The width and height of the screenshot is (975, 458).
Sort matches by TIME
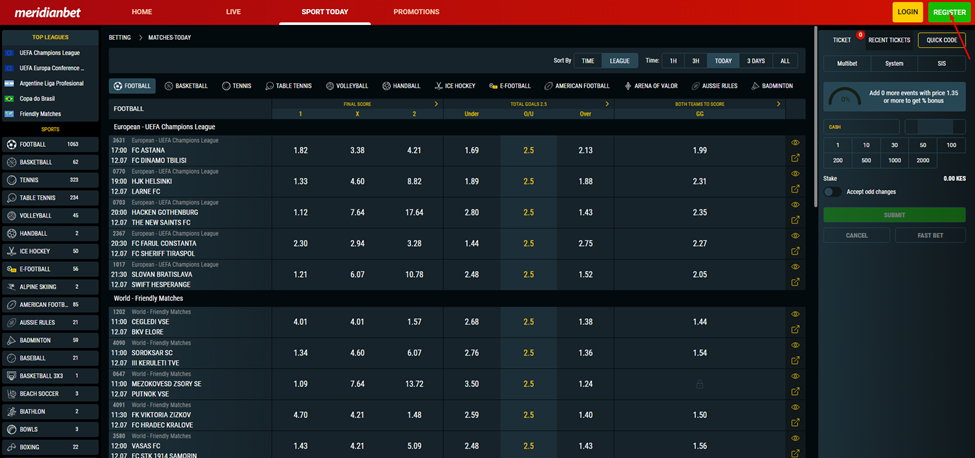[588, 61]
